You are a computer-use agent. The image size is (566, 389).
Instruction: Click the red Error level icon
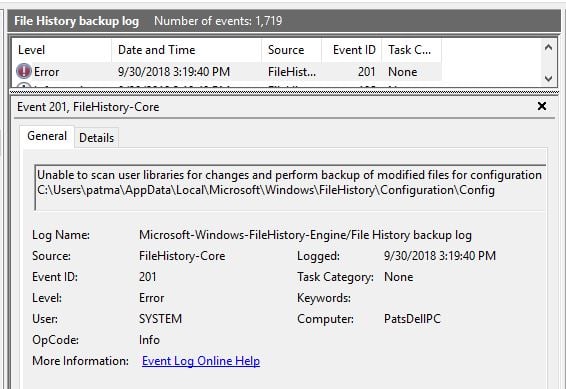click(24, 71)
